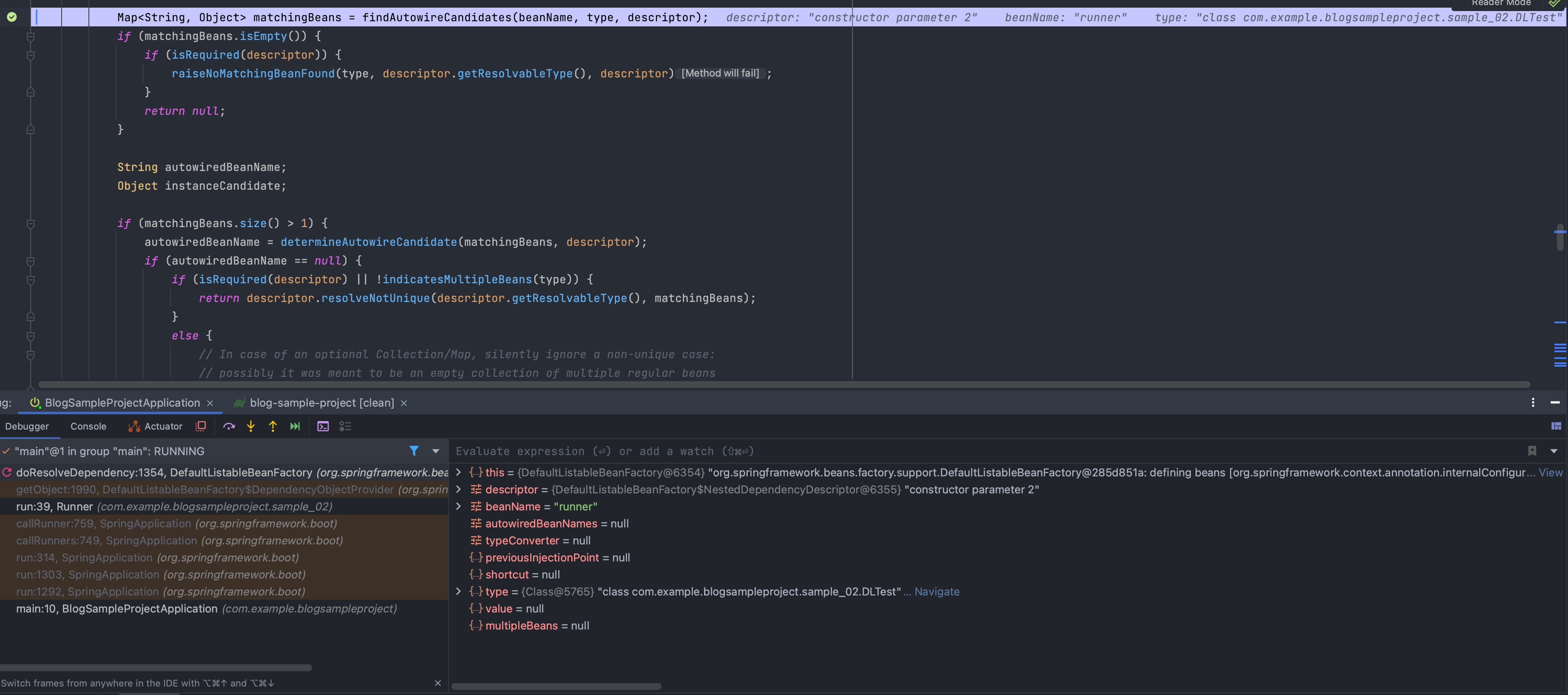1568x695 pixels.
Task: Toggle the breakpoint on the findAutowireCandidates line
Action: pos(11,17)
